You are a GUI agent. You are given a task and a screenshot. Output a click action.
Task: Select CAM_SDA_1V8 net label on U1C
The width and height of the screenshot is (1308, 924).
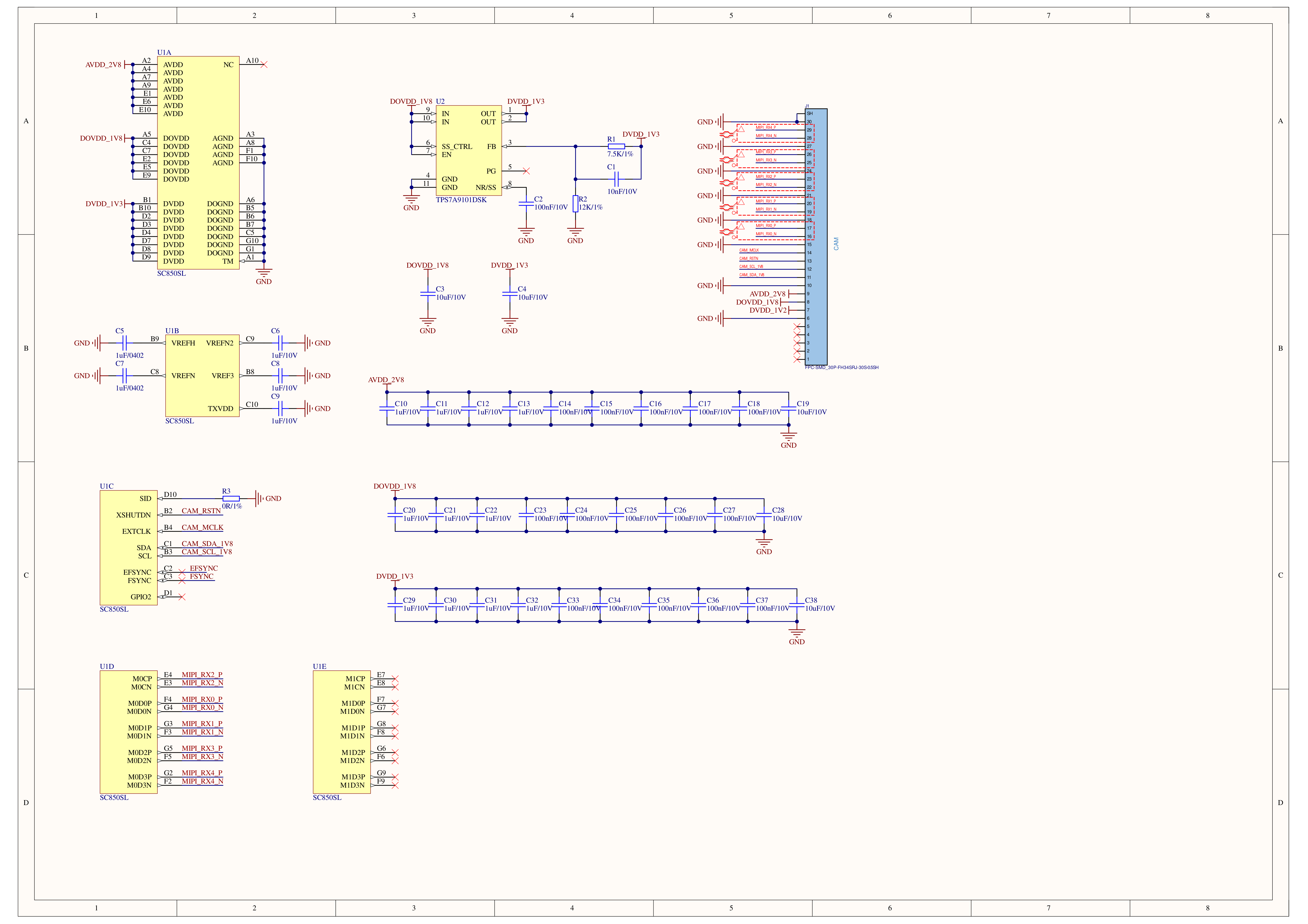[207, 544]
